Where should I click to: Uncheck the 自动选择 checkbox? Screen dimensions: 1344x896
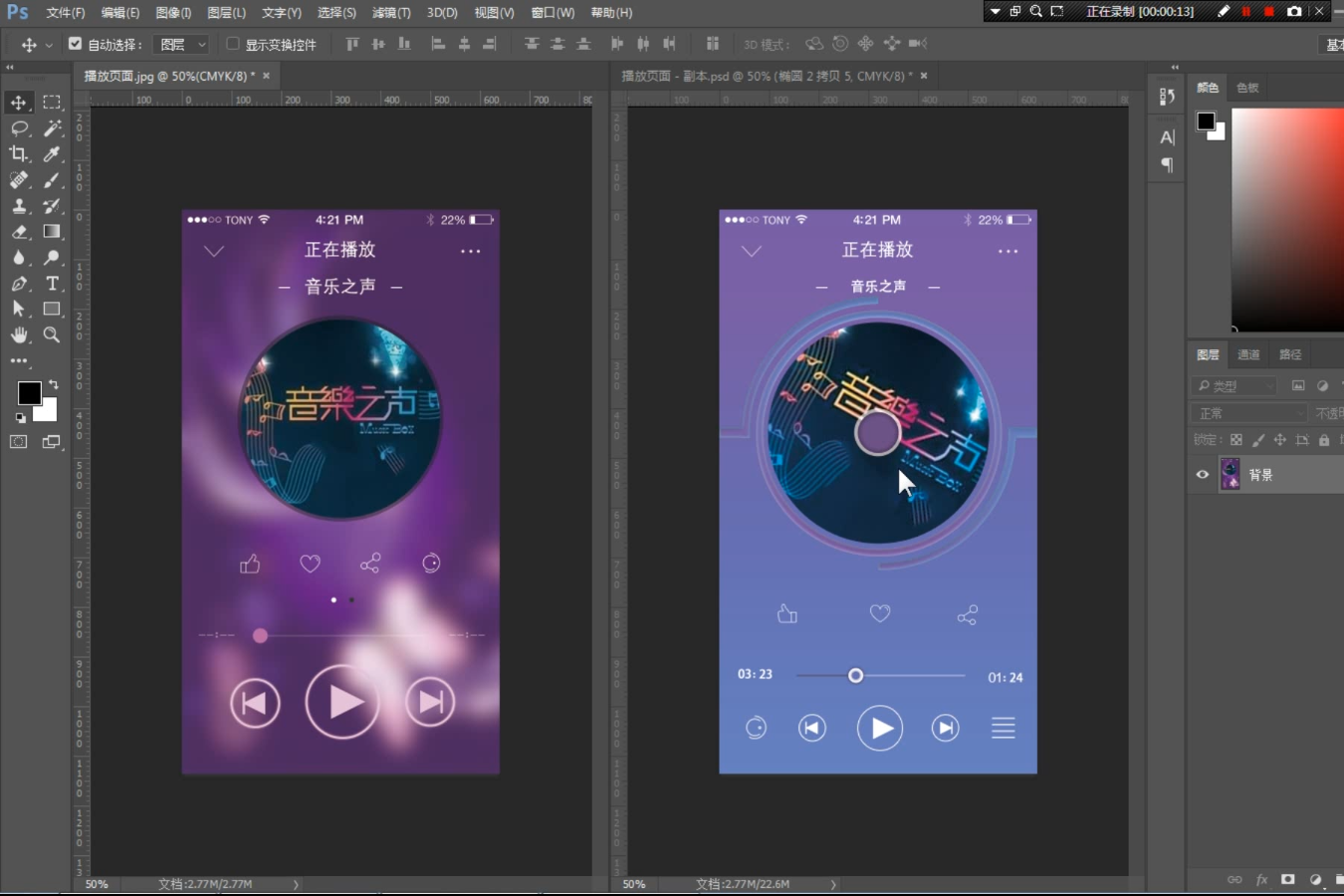(75, 44)
